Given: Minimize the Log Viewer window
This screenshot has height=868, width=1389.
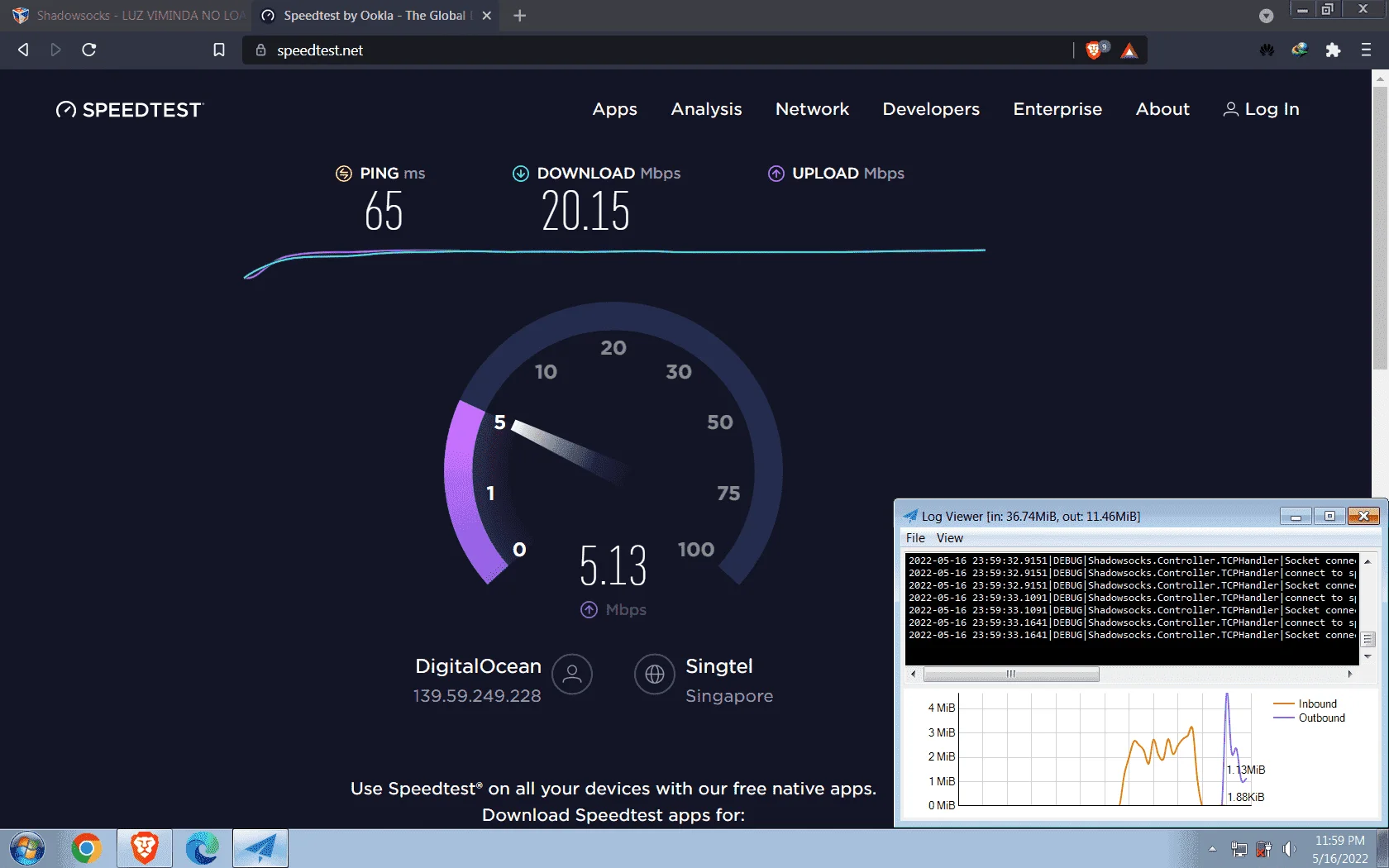Looking at the screenshot, I should point(1296,517).
